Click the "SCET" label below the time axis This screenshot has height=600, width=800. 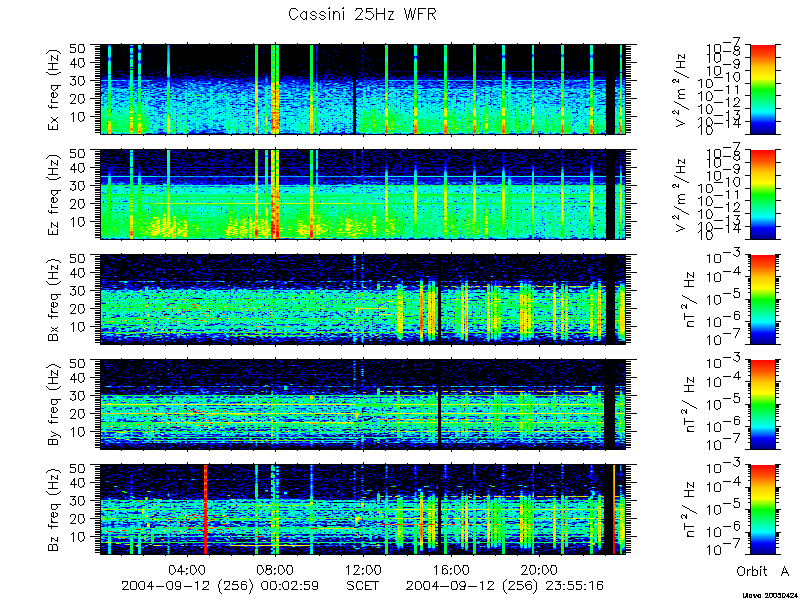tap(363, 586)
